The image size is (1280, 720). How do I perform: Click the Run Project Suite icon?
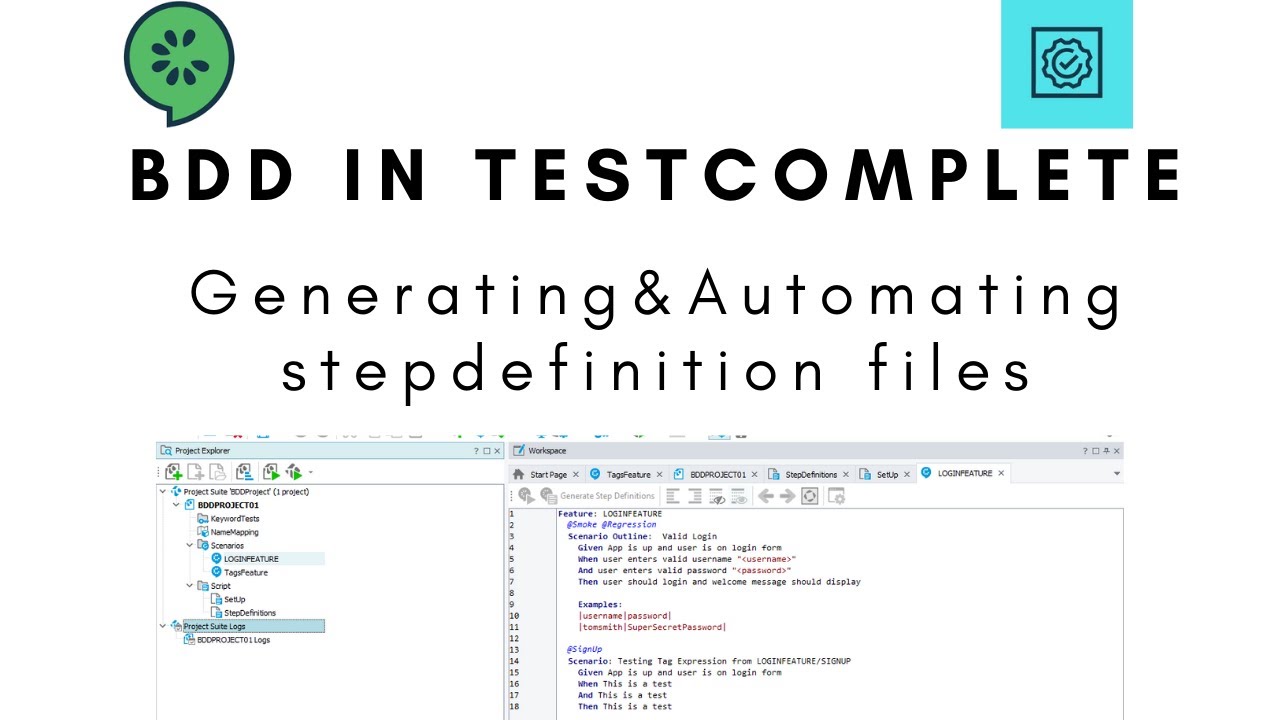pos(294,472)
